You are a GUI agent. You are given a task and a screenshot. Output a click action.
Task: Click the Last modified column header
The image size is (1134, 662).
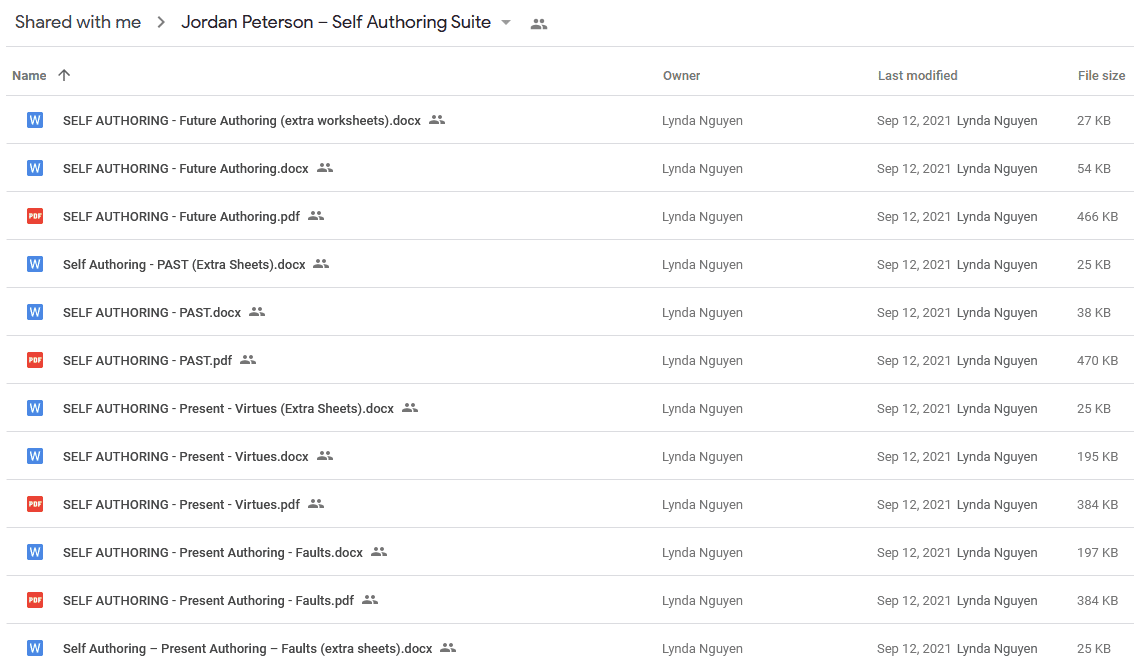click(917, 75)
